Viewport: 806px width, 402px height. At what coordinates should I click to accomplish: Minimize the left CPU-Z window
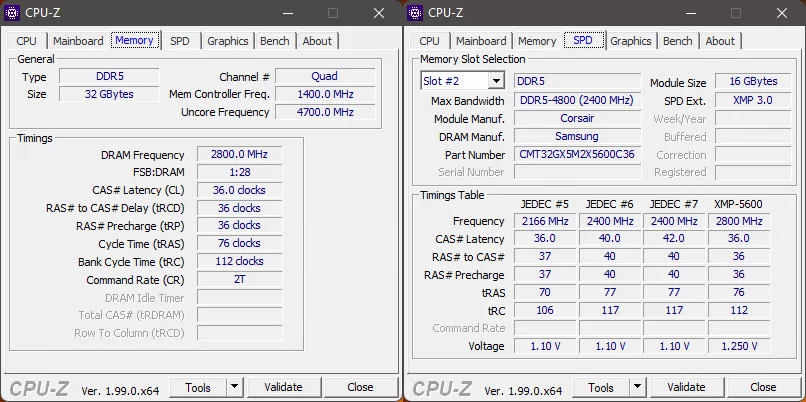pos(287,13)
